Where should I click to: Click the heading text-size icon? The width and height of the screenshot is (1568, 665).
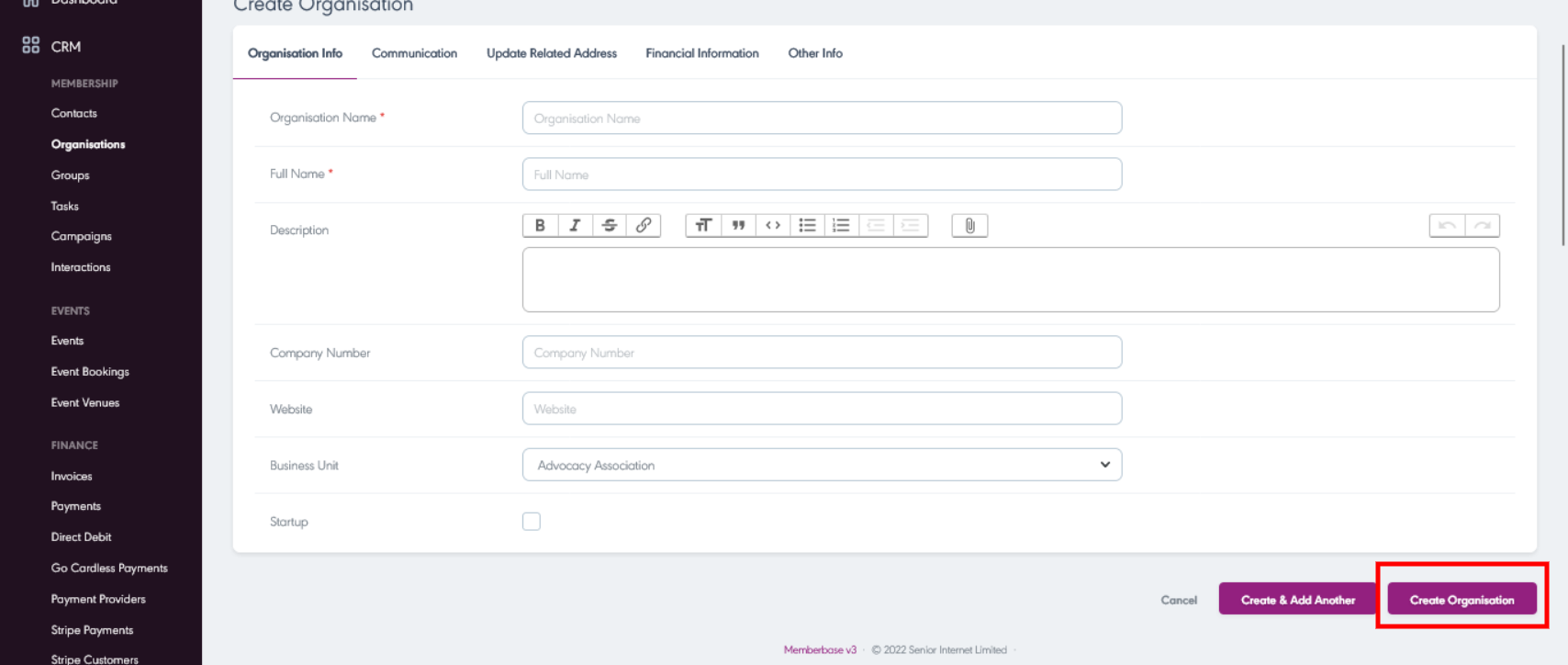click(703, 226)
